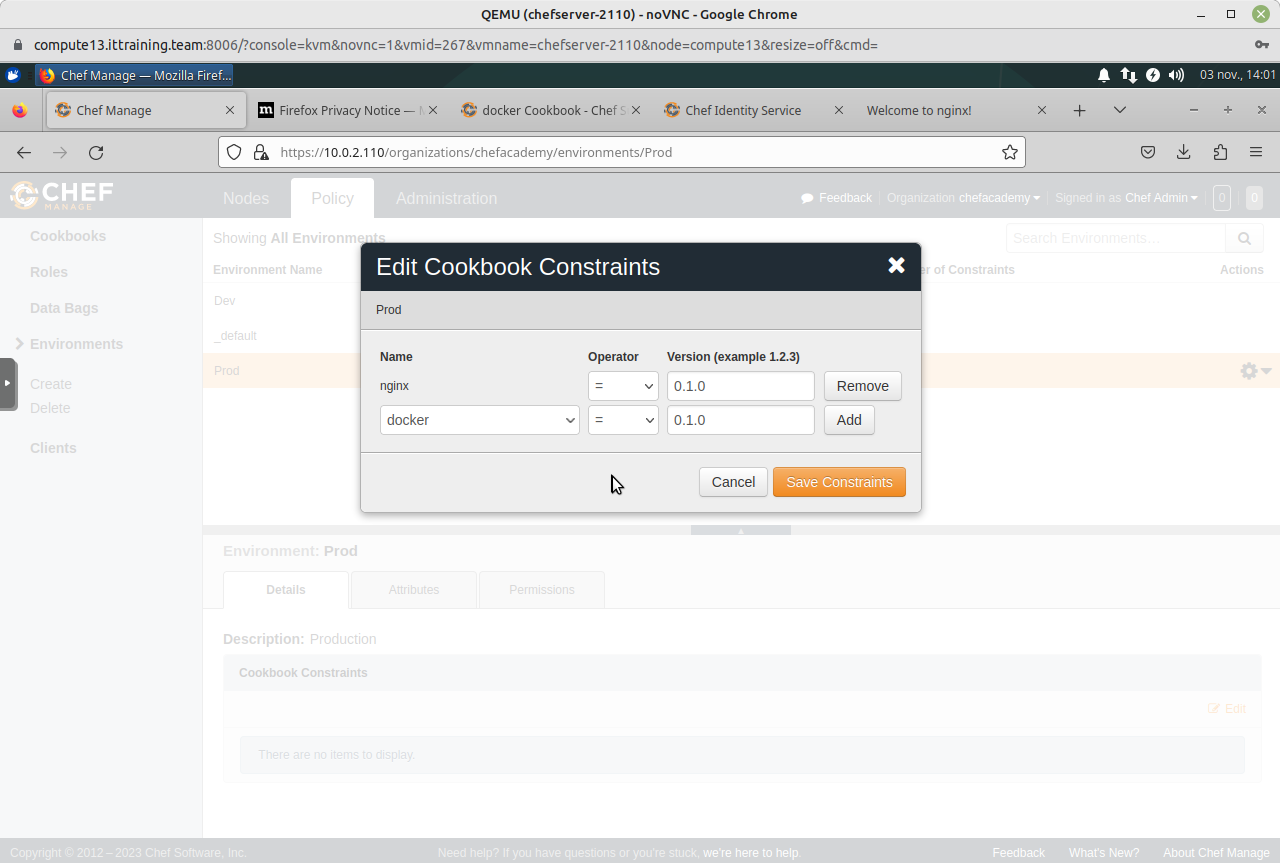
Task: Cancel the constraints dialog
Action: (733, 482)
